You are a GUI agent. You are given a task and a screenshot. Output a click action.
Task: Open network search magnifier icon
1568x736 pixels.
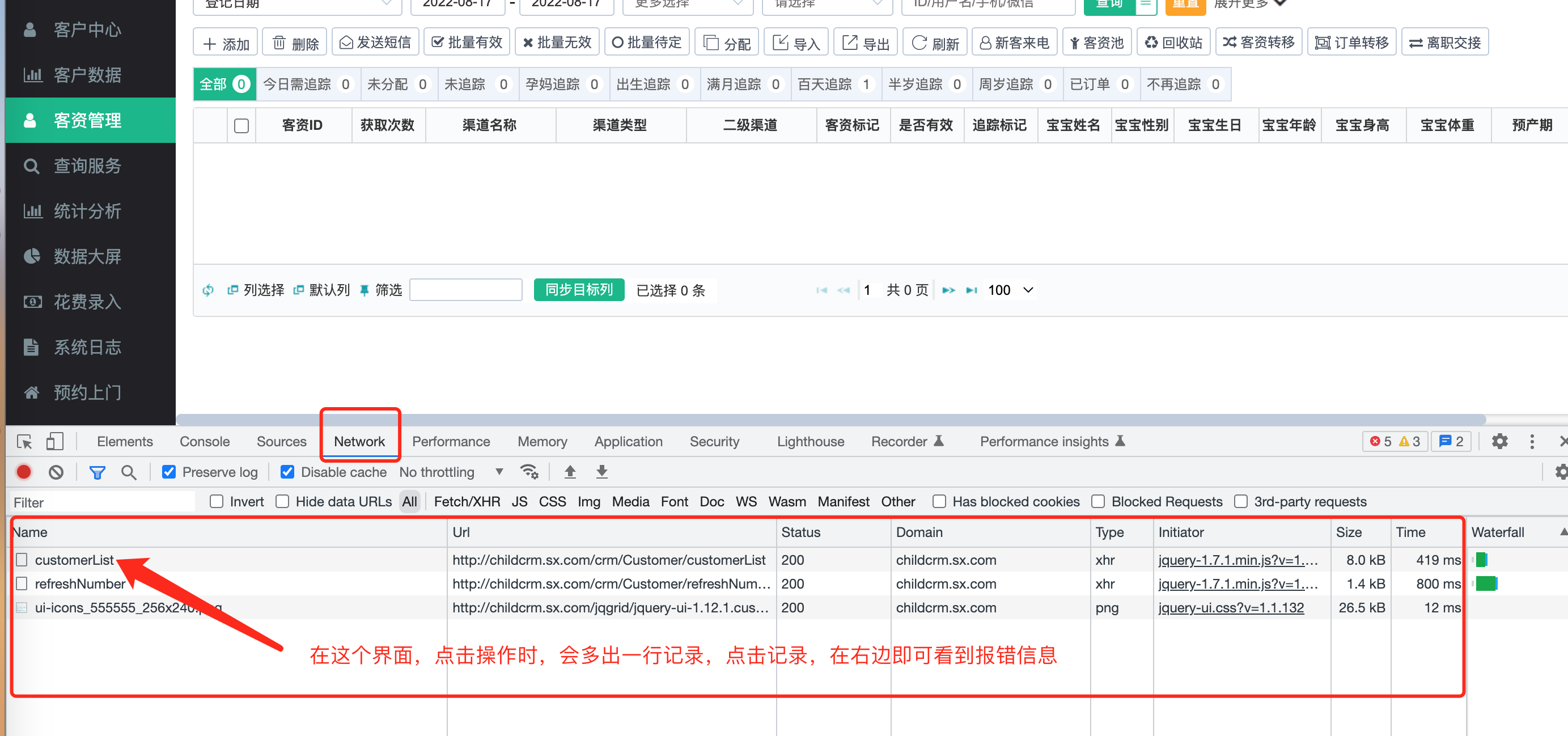pyautogui.click(x=129, y=472)
